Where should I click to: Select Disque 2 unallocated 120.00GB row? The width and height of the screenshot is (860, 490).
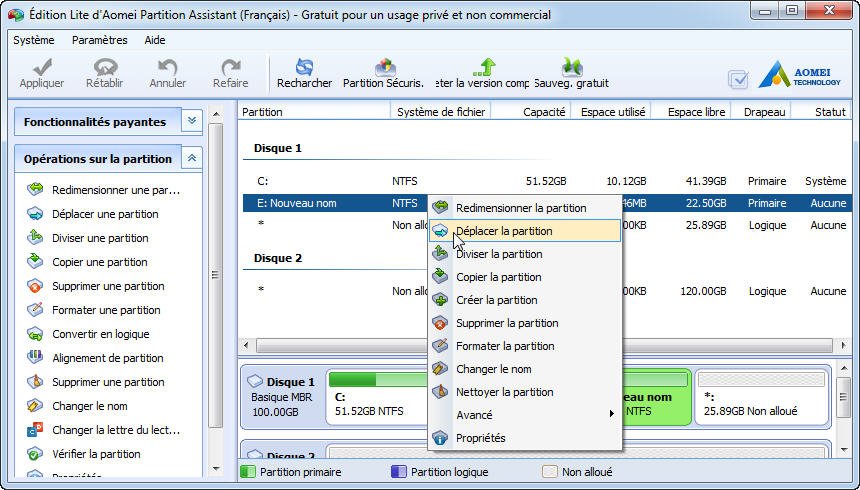(547, 291)
